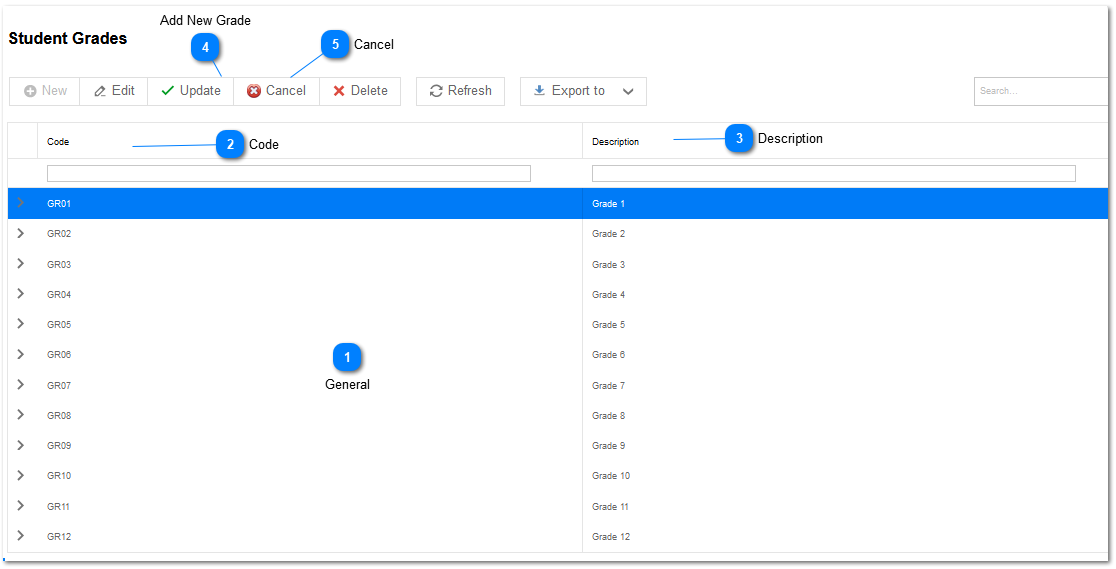Expand the GR01 row details
The image size is (1116, 569).
coord(21,203)
